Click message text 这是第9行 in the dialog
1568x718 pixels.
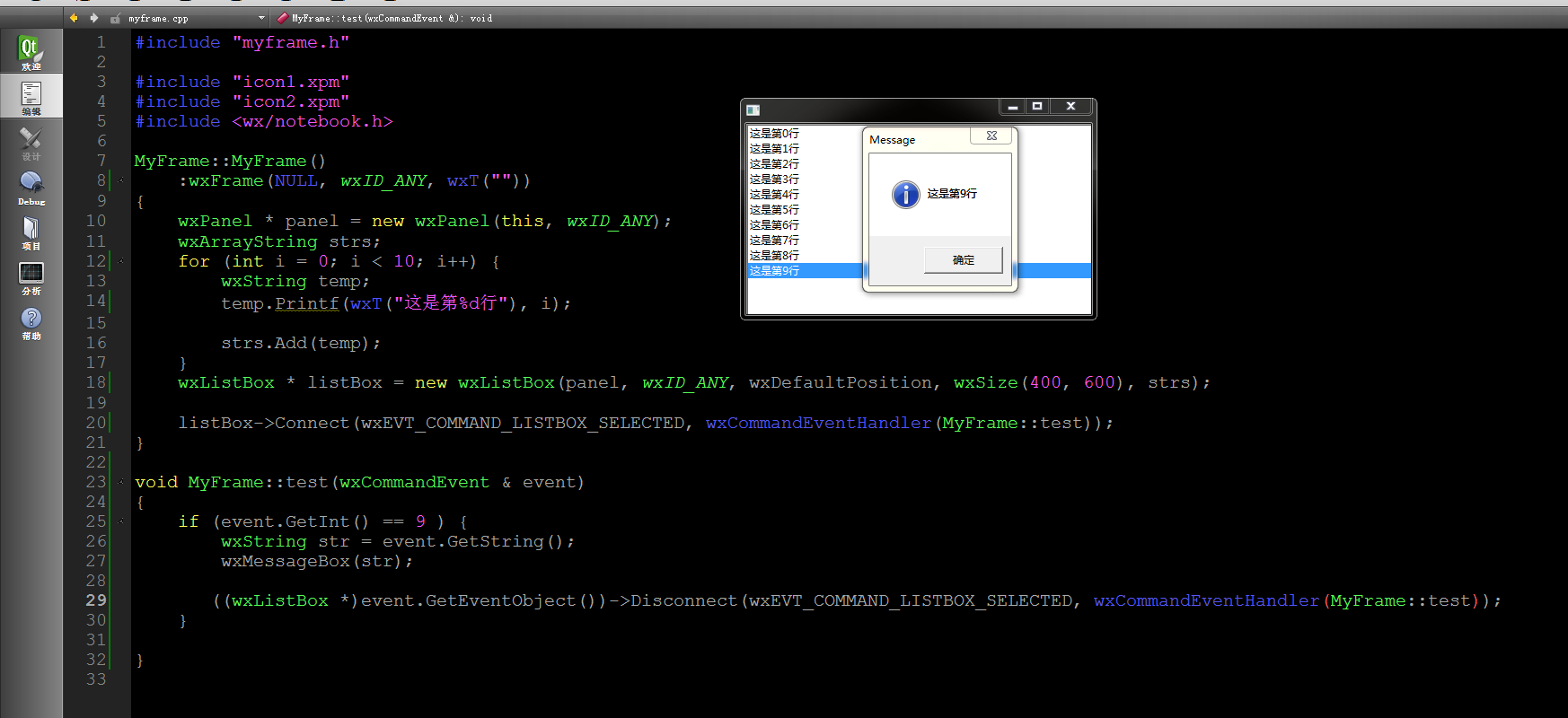point(952,194)
